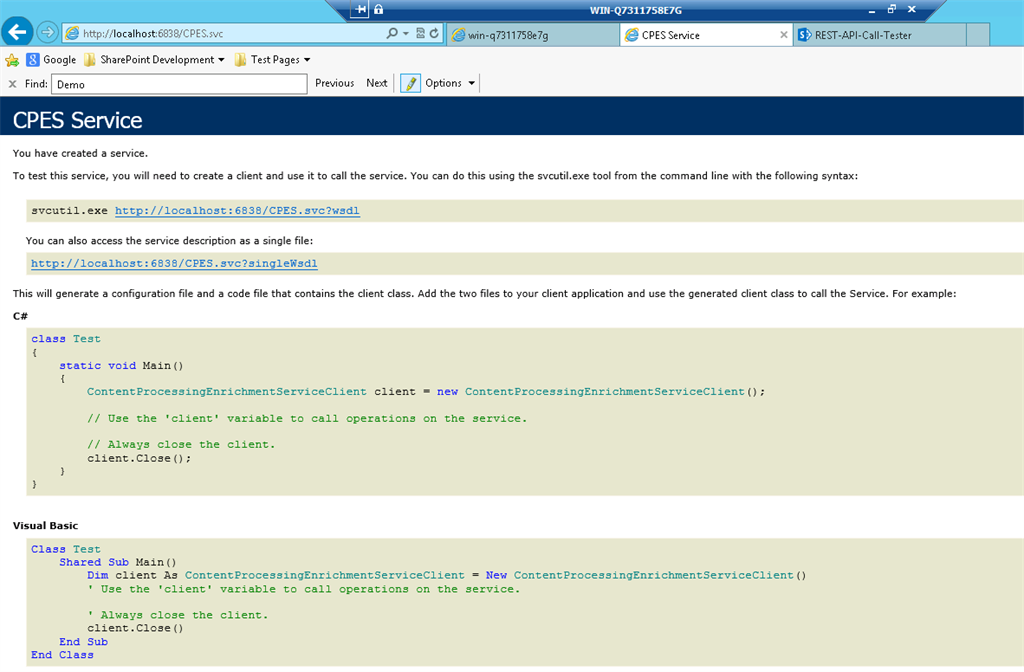Open the svcutil CPES.svc?wsdl link

[x=237, y=210]
